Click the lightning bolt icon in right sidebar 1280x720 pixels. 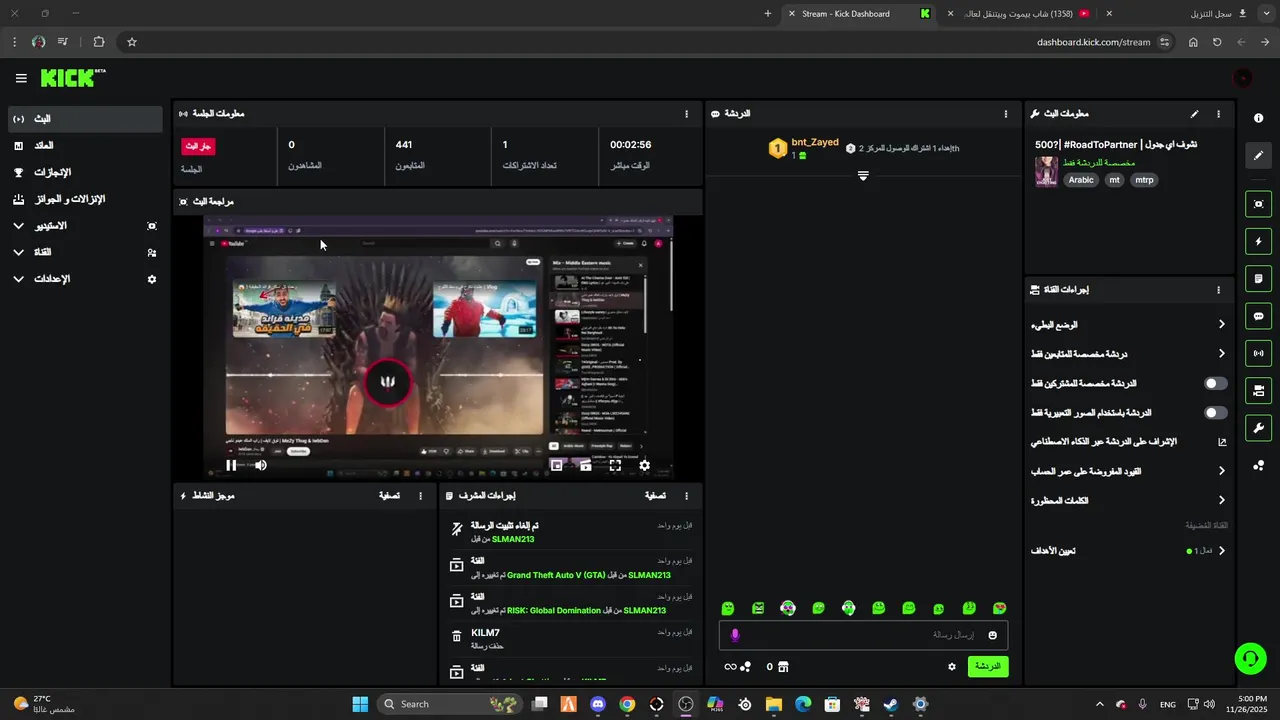pyautogui.click(x=1258, y=241)
